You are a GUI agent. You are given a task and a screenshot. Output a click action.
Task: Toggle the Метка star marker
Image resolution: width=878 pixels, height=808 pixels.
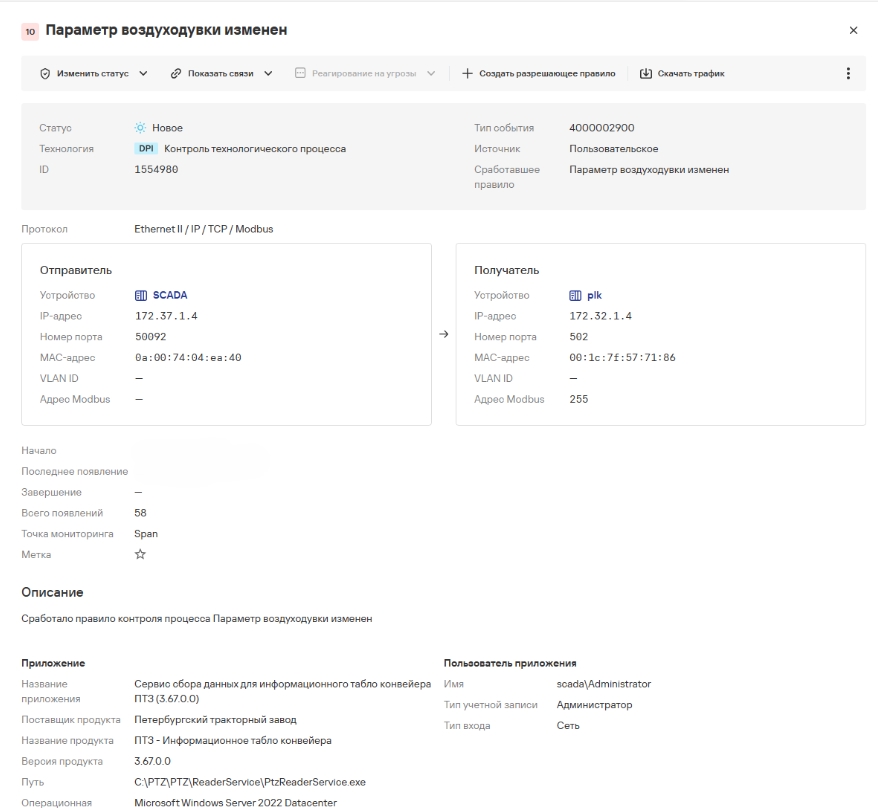point(140,554)
